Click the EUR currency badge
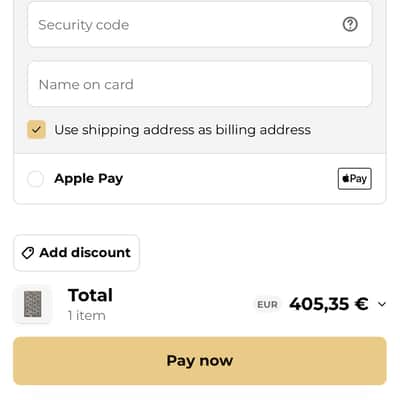The height and width of the screenshot is (400, 400). tap(267, 304)
